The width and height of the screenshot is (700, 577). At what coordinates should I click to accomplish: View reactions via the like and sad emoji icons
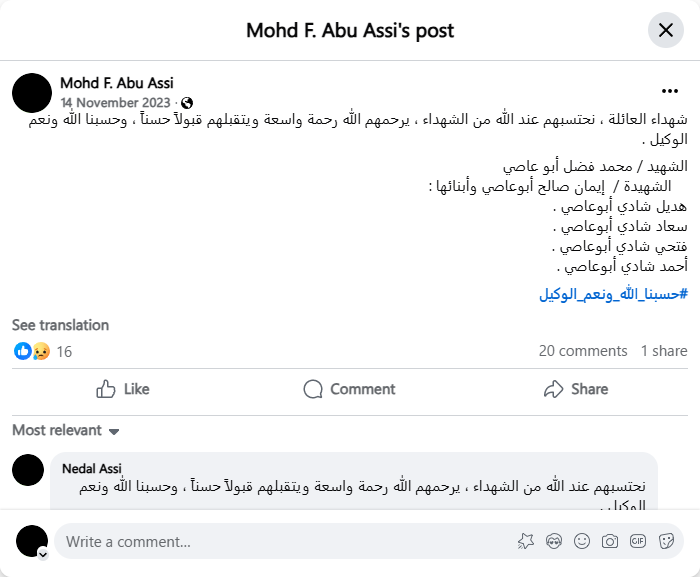(x=31, y=351)
